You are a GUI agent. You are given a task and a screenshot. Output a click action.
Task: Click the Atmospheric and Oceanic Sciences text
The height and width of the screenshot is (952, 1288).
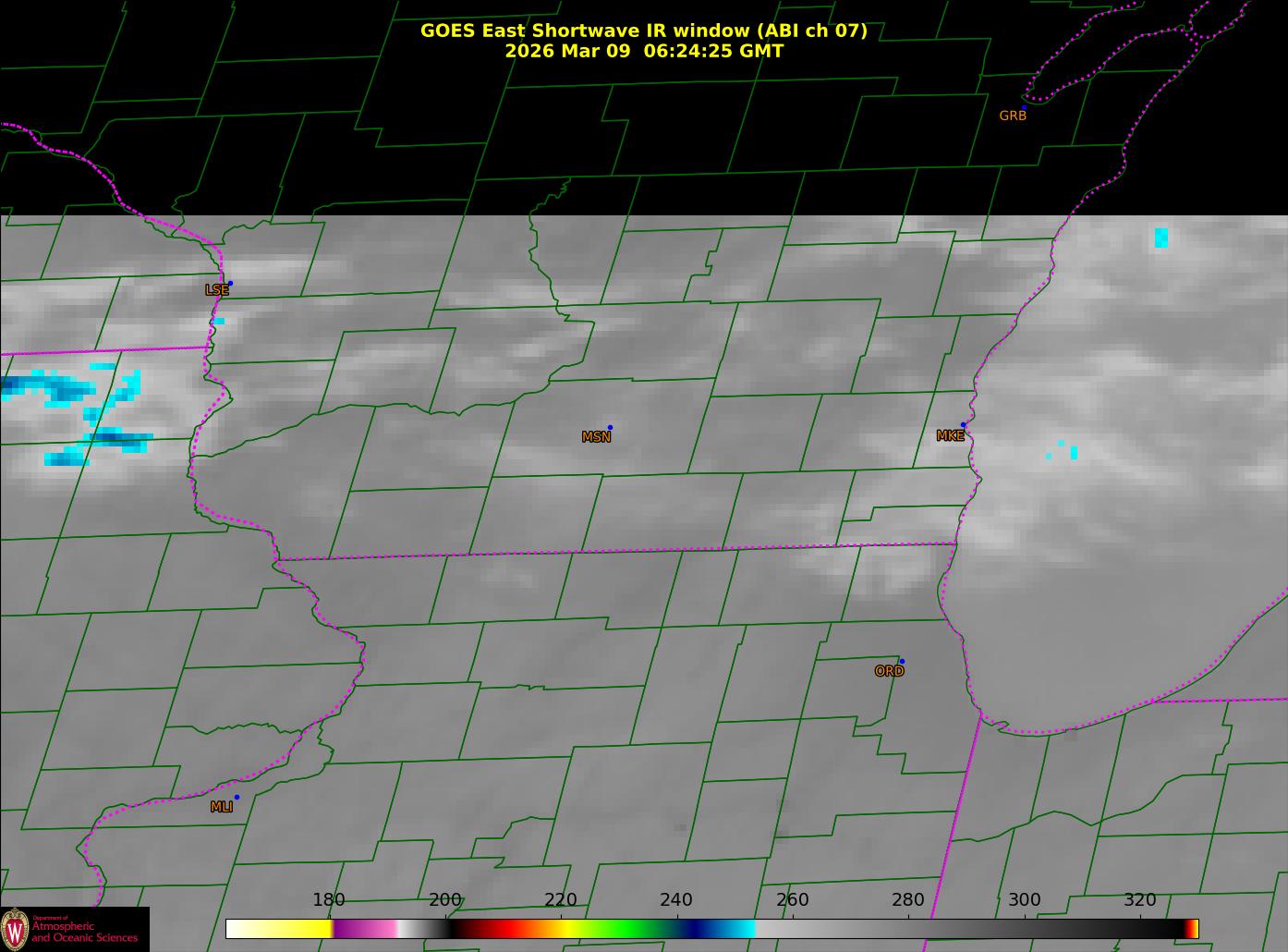click(x=85, y=932)
